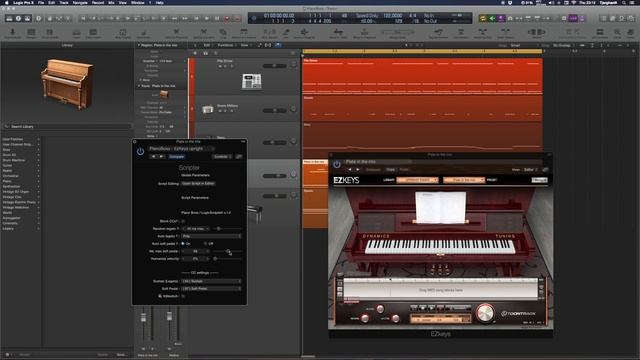Open Quick Help with the question mark button

coord(38,18)
